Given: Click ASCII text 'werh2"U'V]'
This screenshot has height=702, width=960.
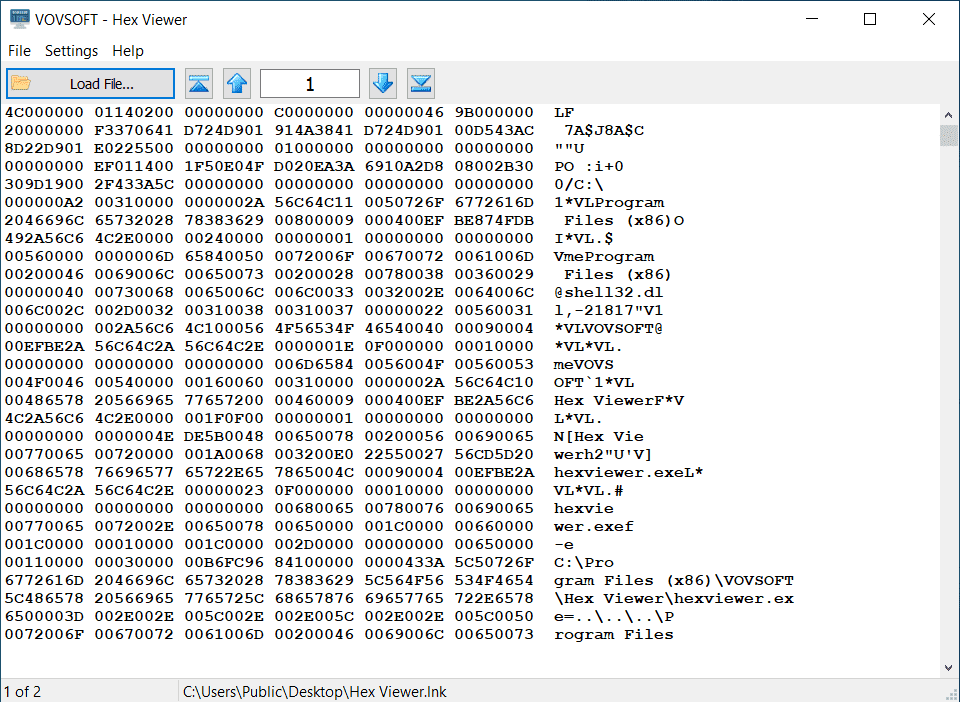Looking at the screenshot, I should click(x=604, y=454).
